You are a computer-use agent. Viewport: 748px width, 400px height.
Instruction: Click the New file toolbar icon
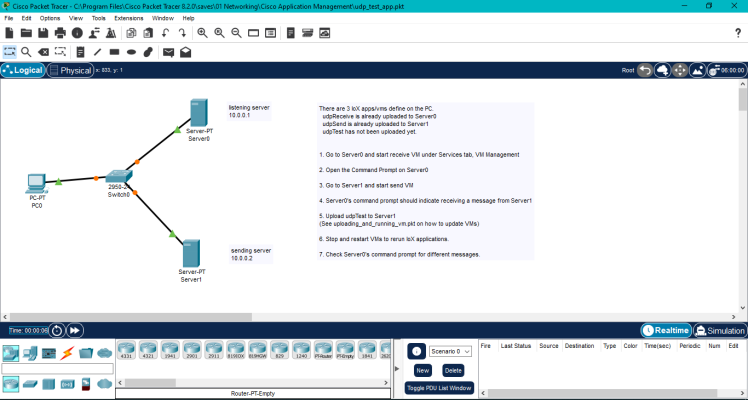point(9,33)
